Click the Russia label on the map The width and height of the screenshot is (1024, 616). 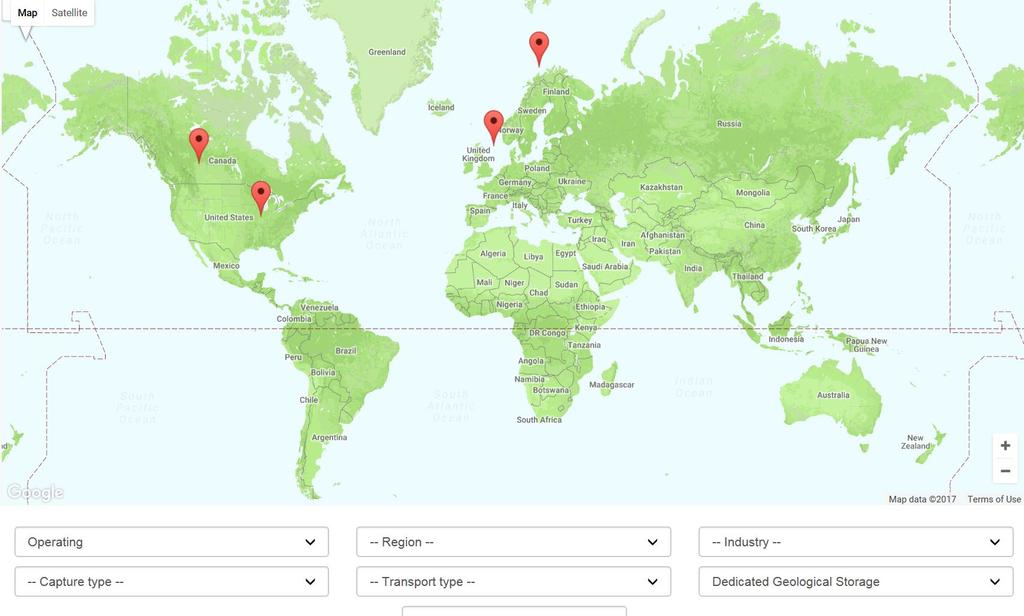[x=729, y=123]
